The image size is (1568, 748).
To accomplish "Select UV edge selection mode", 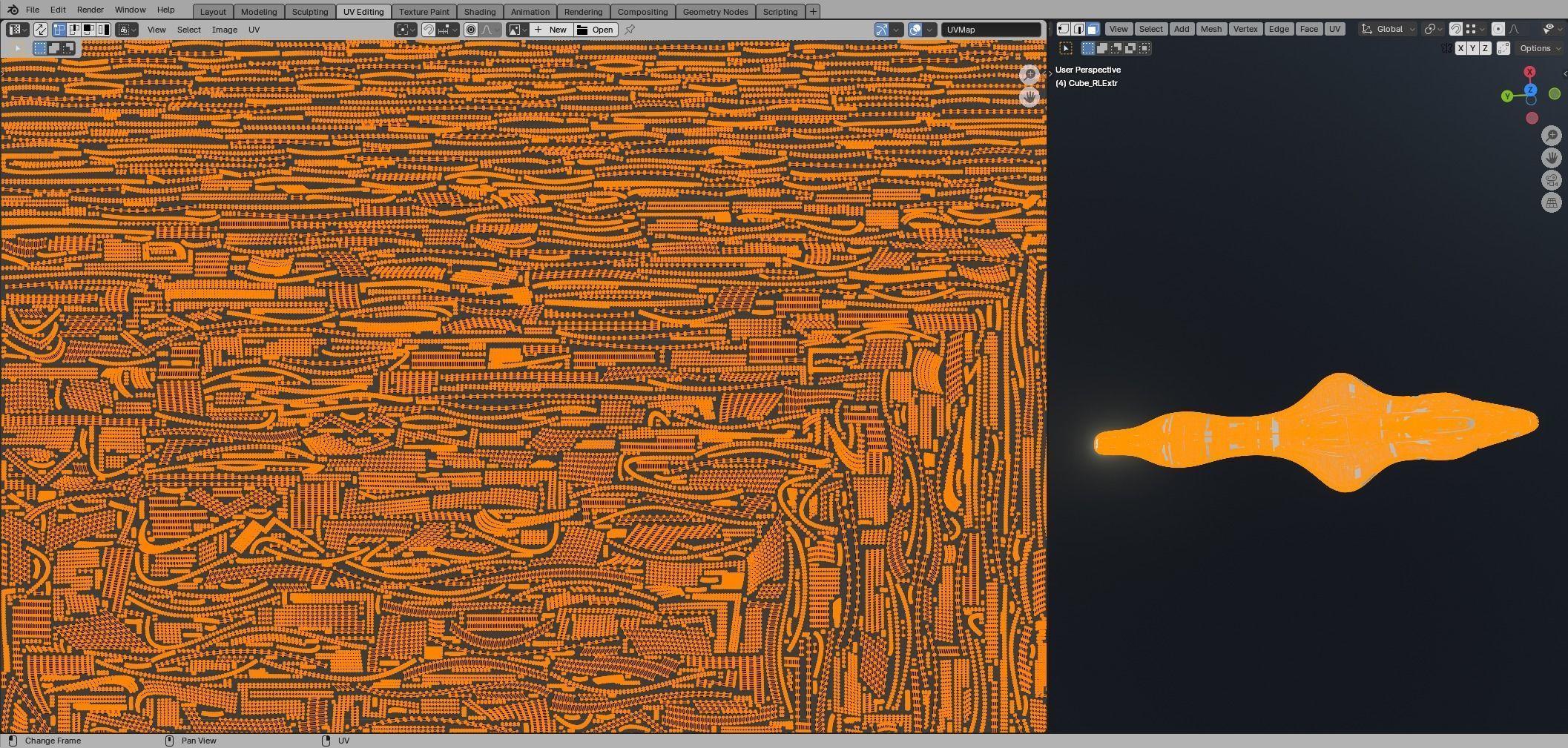I will pyautogui.click(x=74, y=30).
